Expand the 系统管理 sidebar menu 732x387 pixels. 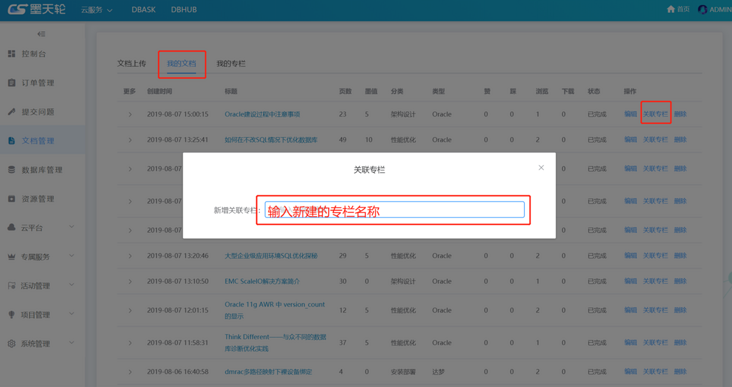pos(71,343)
